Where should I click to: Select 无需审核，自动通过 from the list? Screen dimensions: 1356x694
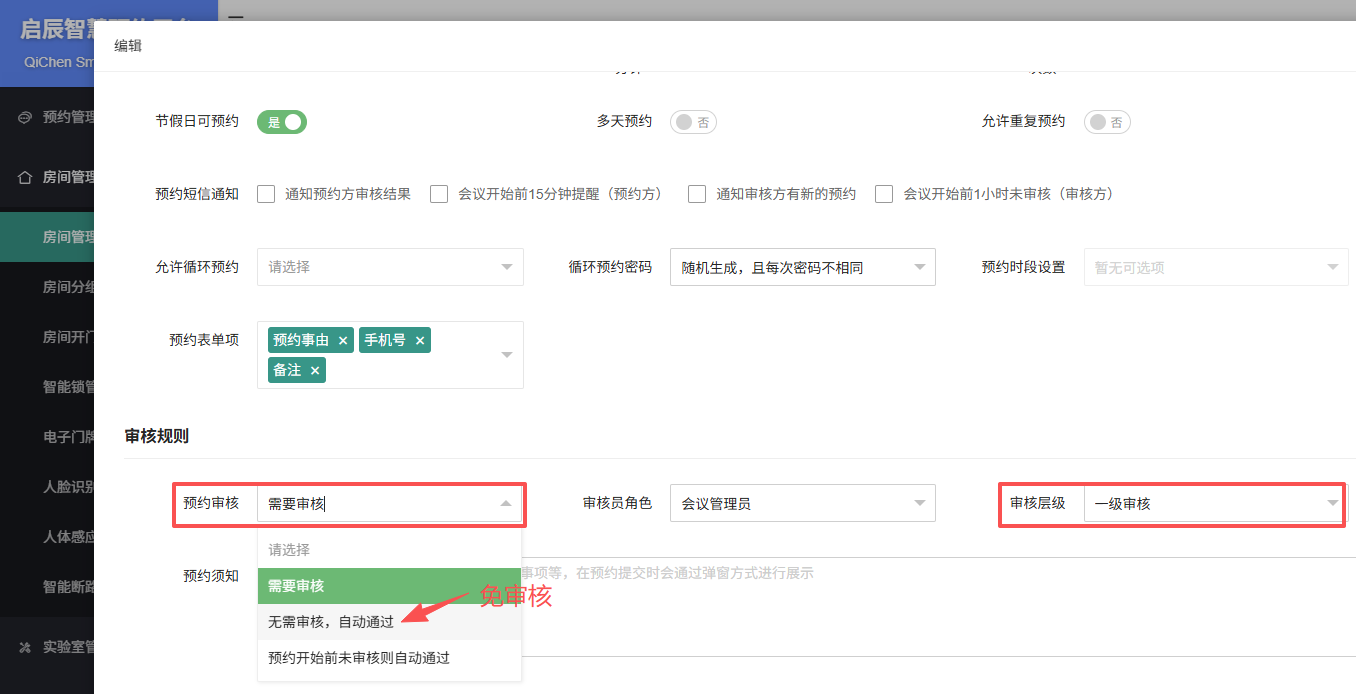[331, 622]
